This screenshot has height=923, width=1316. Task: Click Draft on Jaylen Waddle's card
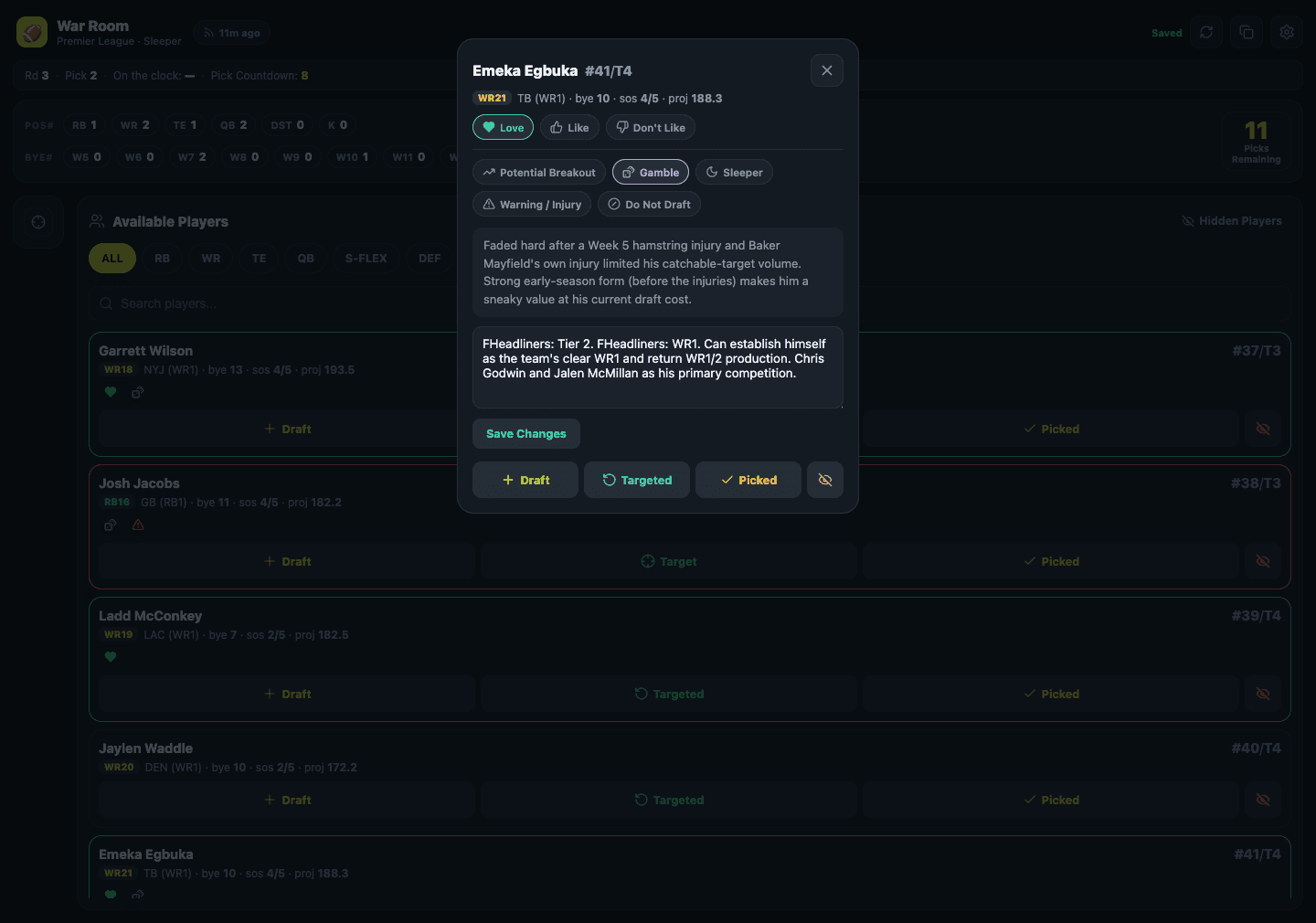[x=287, y=800]
